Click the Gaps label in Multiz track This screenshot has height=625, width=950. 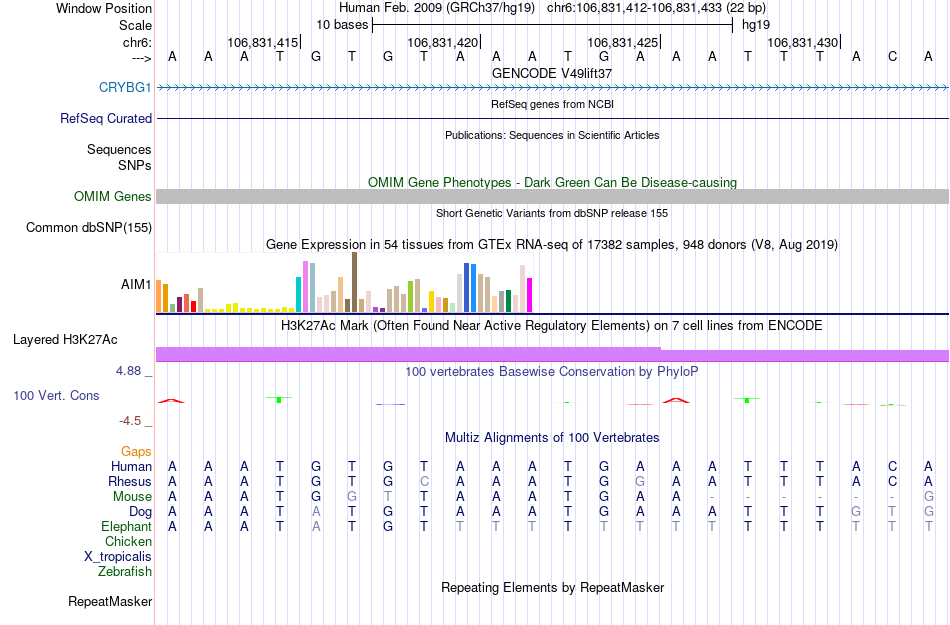(136, 451)
